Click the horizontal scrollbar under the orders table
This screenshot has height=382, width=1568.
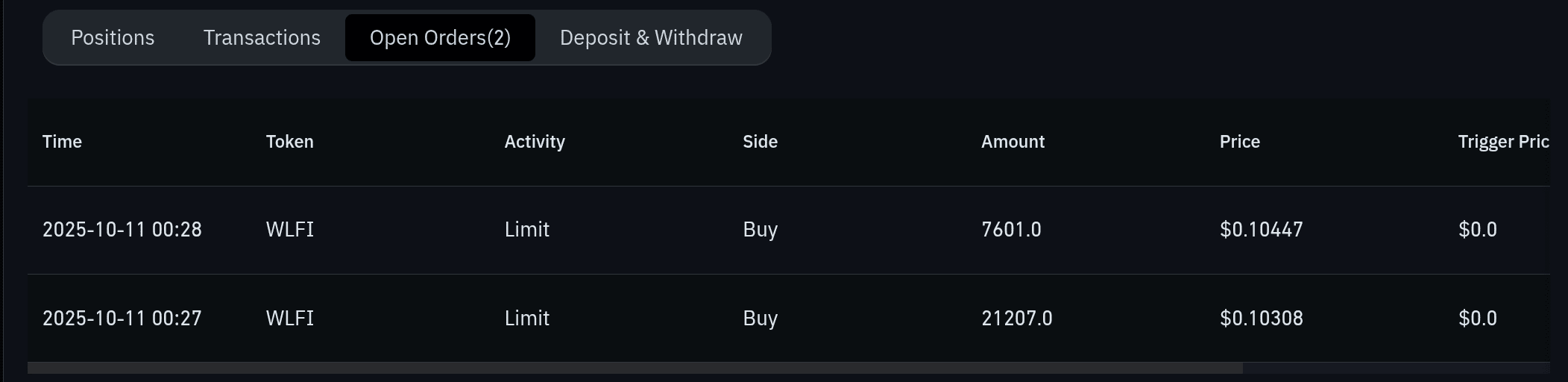point(635,368)
